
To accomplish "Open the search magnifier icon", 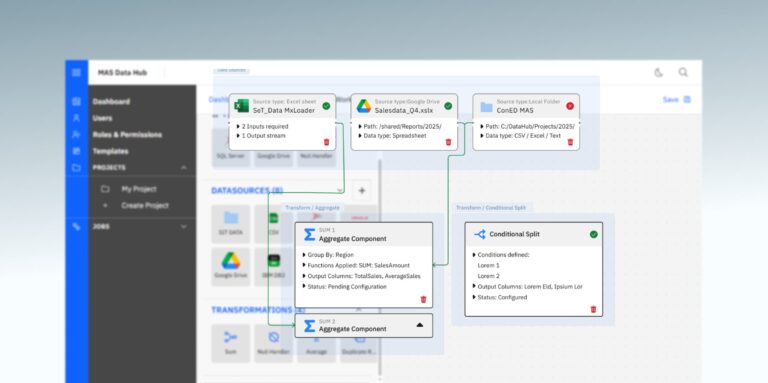I will tap(683, 72).
